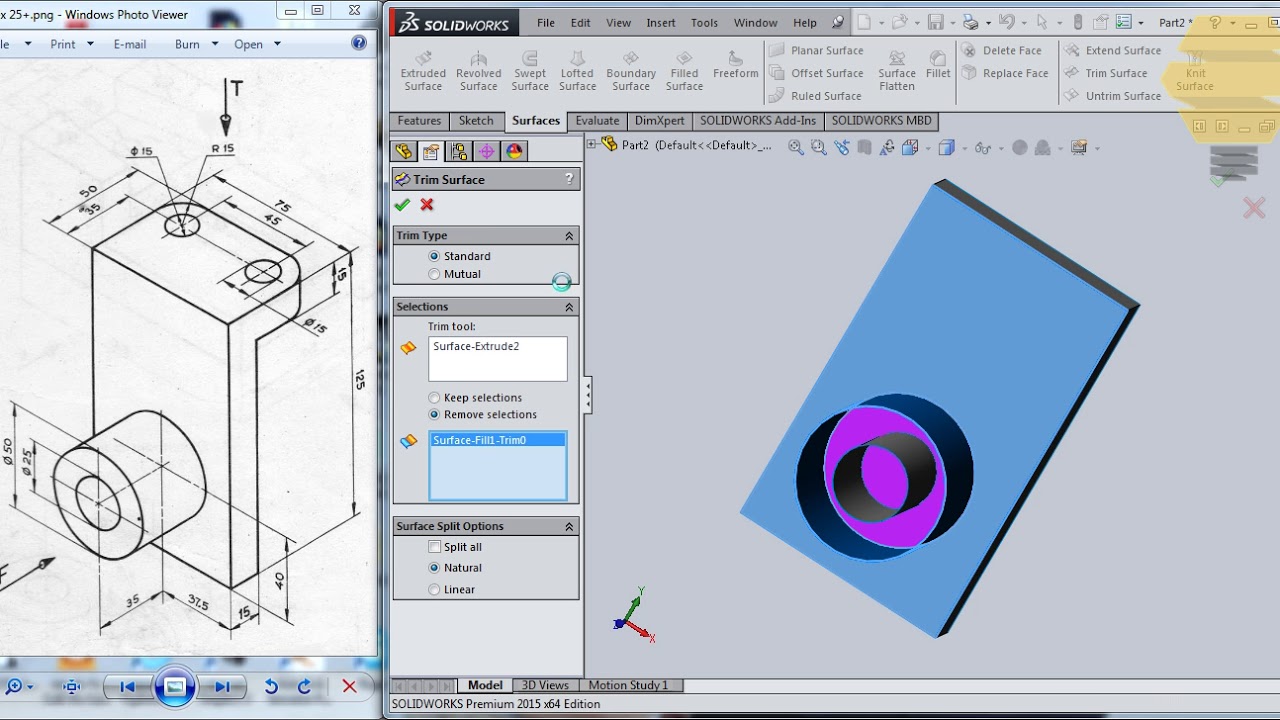Open the Open dropdown in Photo Viewer

tap(257, 44)
